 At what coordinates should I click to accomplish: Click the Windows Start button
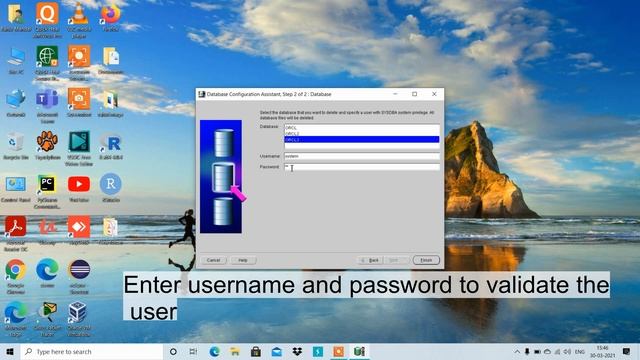point(10,351)
